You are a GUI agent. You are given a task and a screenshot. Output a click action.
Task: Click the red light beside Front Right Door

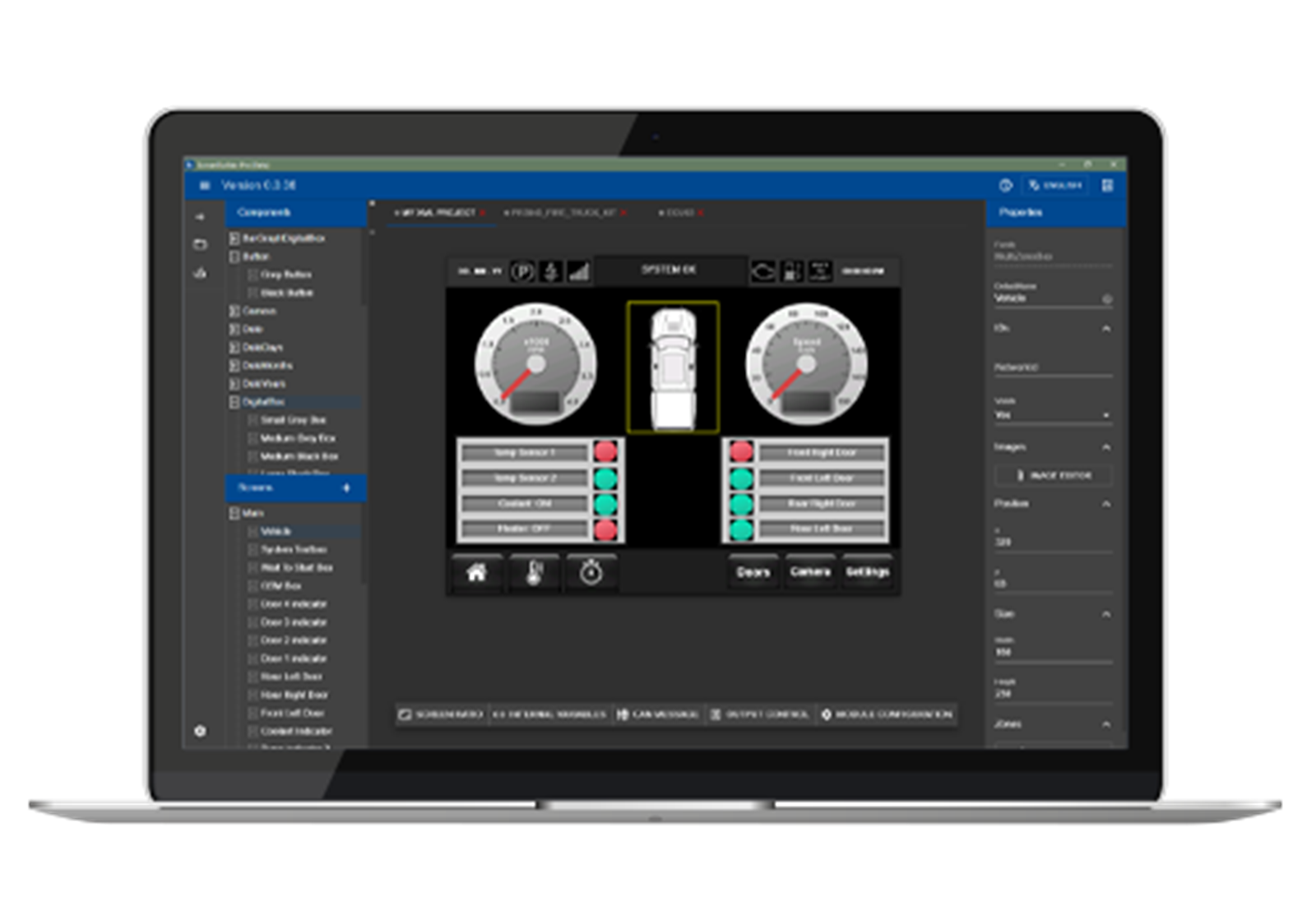(x=741, y=452)
